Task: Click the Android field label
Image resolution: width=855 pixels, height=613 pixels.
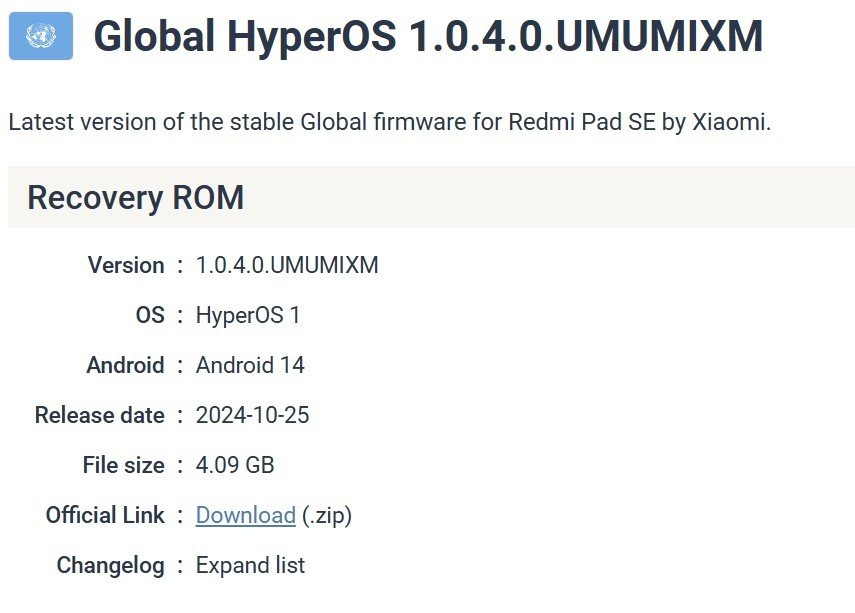Action: coord(125,365)
